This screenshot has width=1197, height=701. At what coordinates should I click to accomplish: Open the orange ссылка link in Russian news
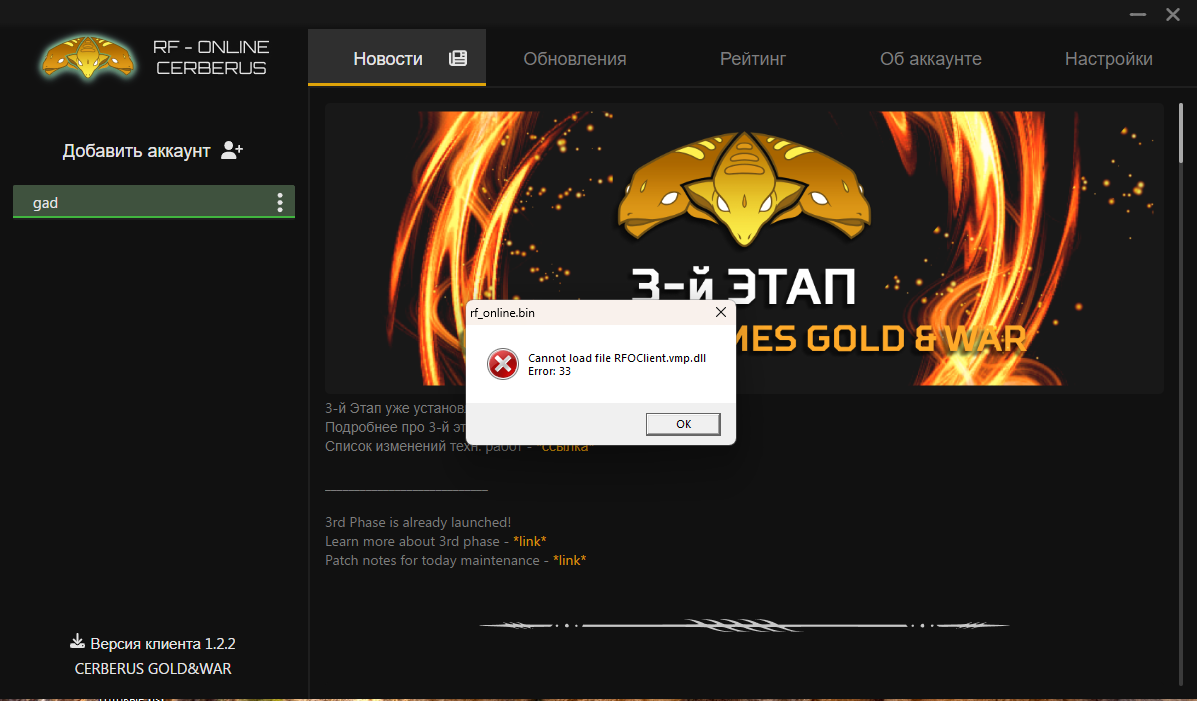(565, 447)
